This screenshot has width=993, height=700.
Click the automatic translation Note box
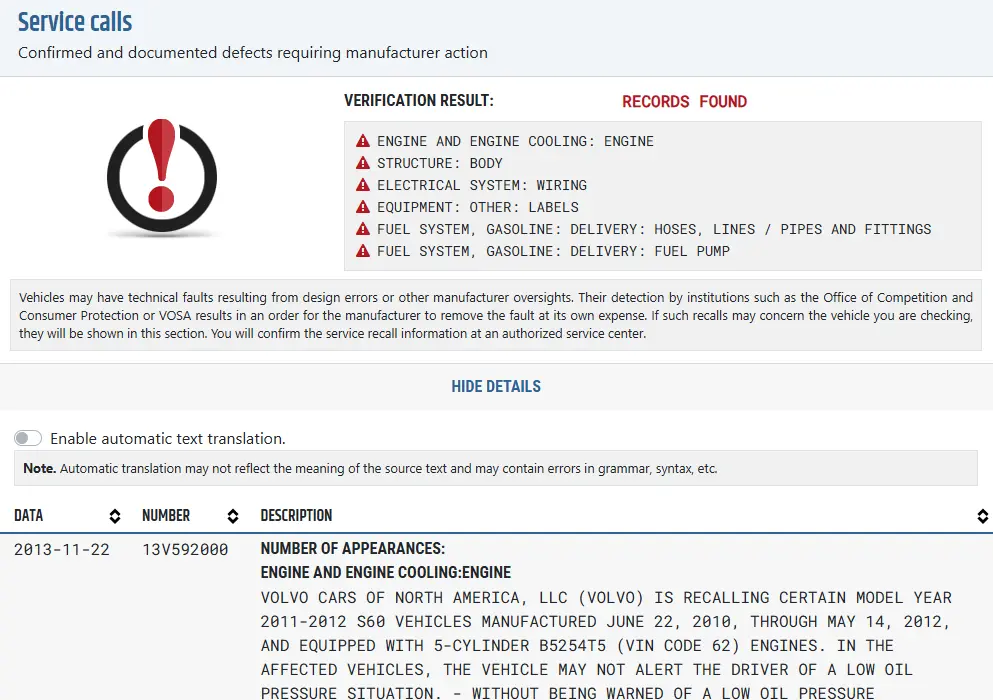(x=496, y=468)
